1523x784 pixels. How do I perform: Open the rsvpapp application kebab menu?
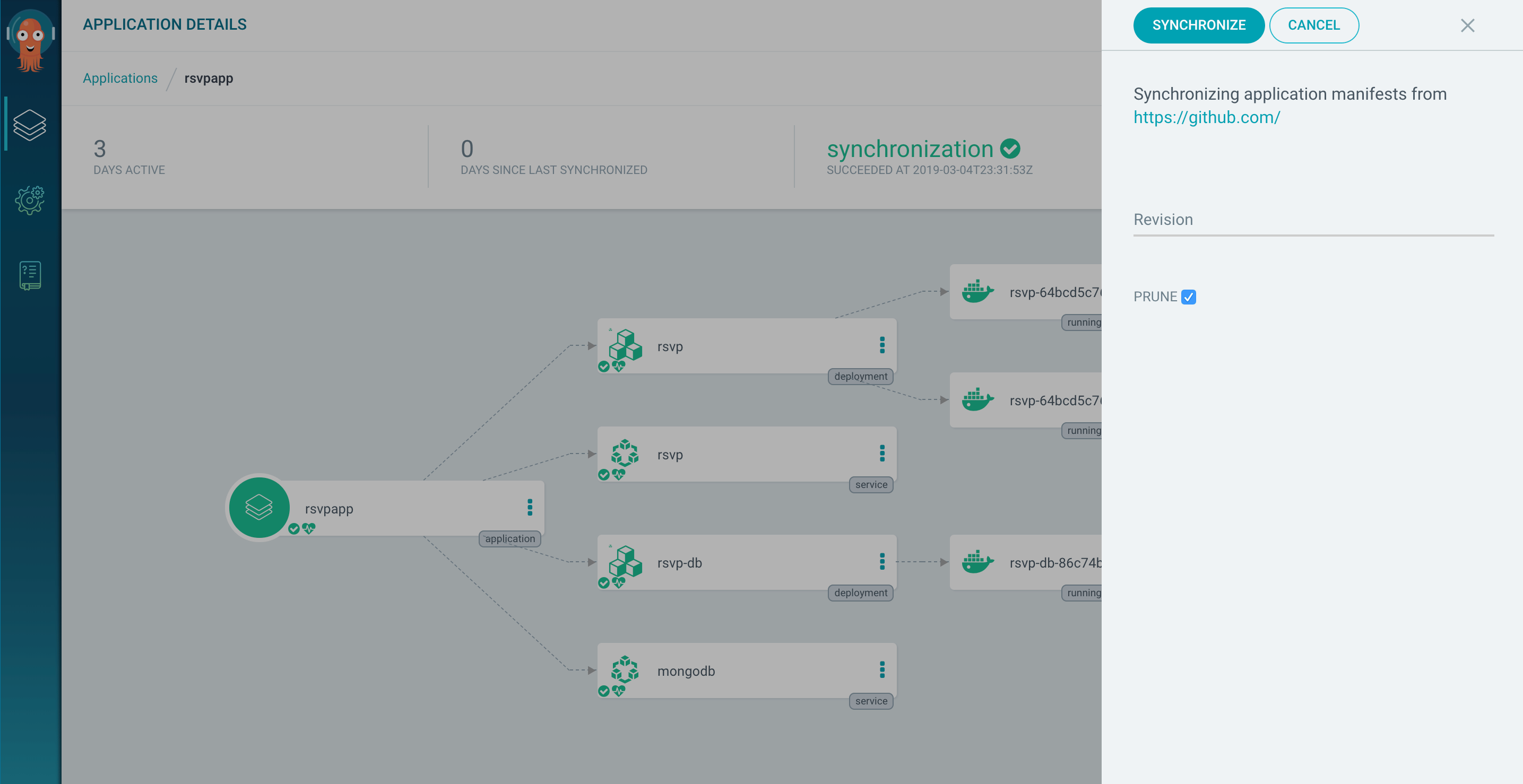530,507
